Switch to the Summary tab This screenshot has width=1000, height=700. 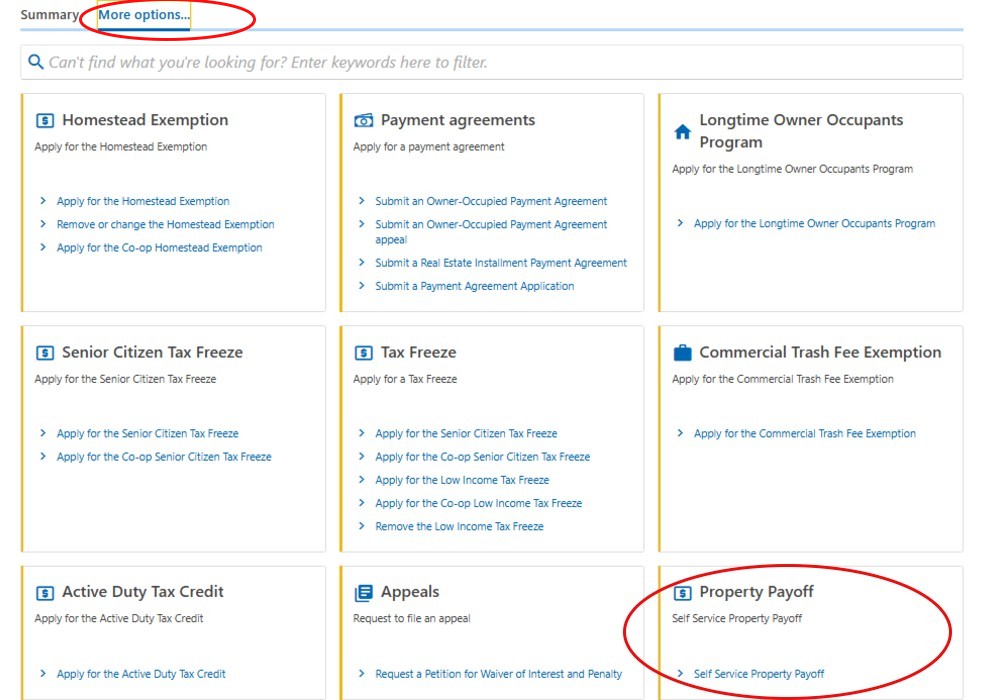coord(49,15)
